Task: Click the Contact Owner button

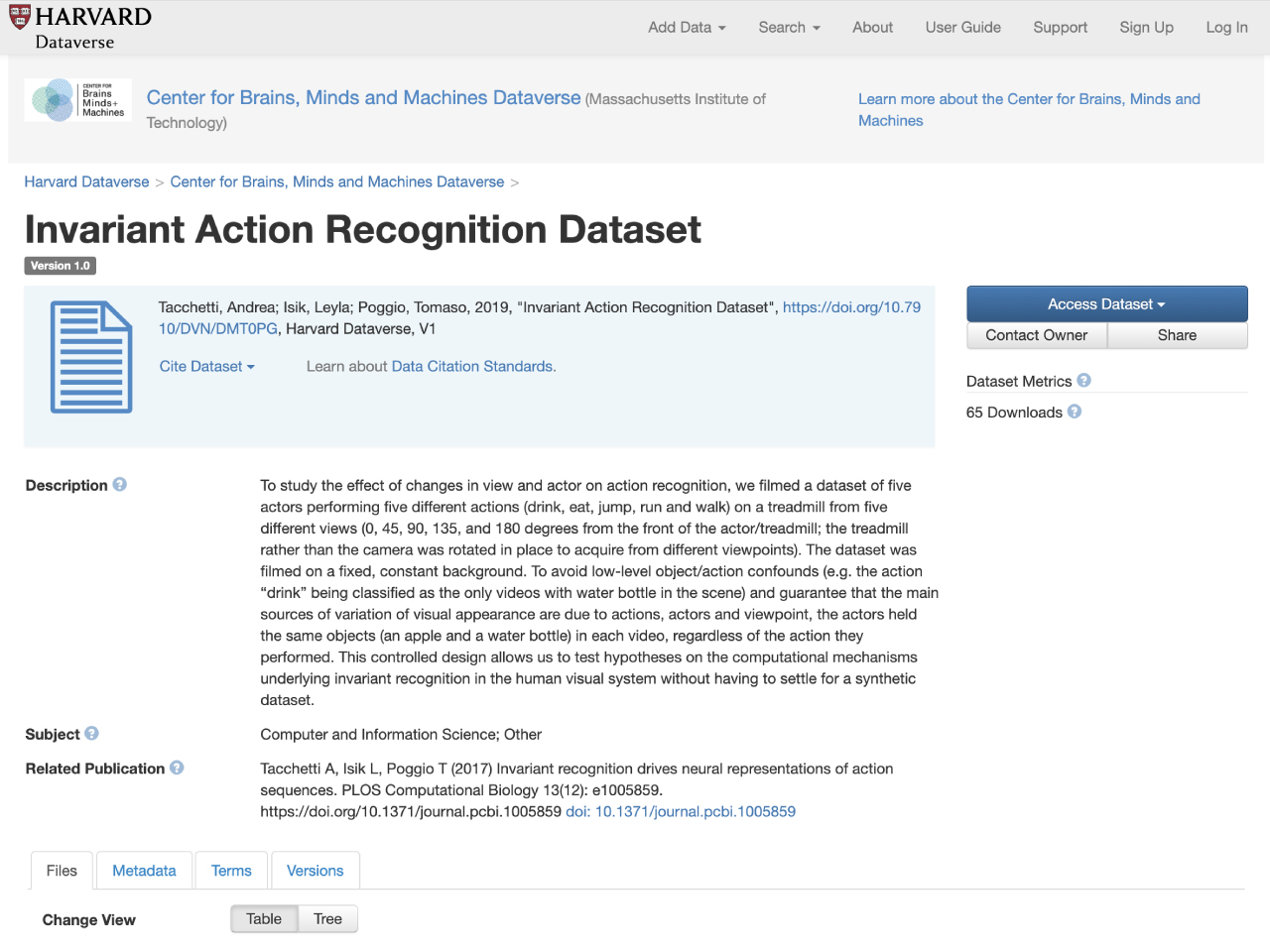Action: tap(1037, 335)
